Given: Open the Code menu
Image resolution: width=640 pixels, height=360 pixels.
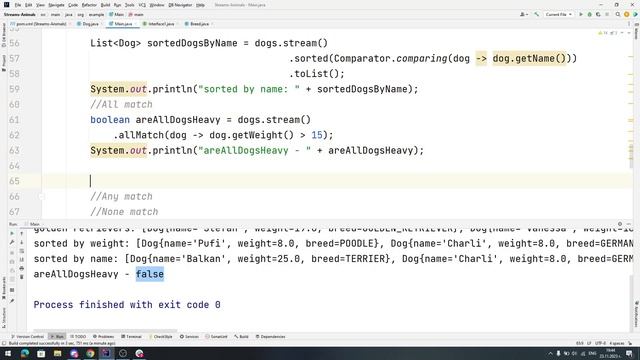Looking at the screenshot, I should (73, 5).
